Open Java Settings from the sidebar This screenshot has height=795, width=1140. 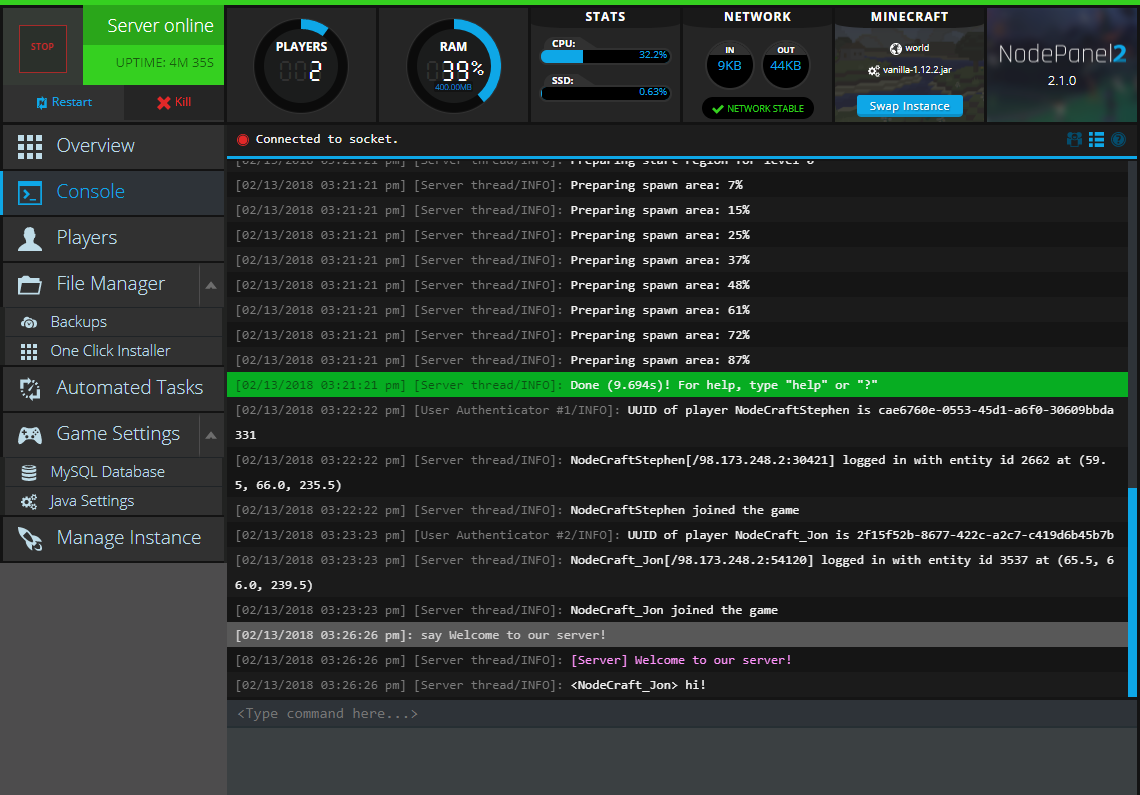[92, 501]
